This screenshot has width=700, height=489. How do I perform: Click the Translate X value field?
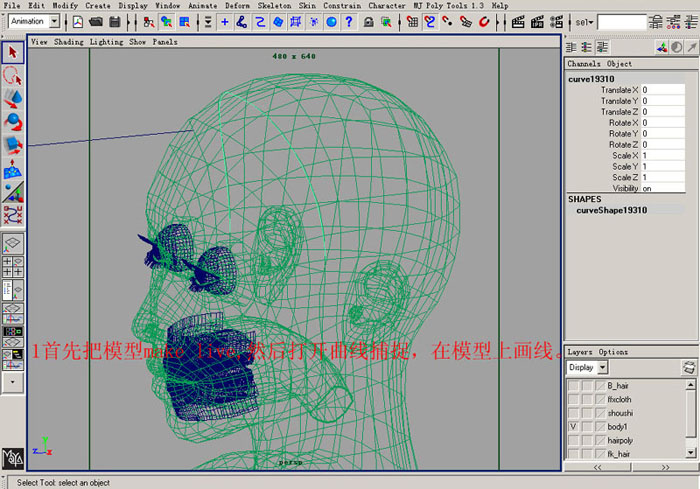[663, 90]
